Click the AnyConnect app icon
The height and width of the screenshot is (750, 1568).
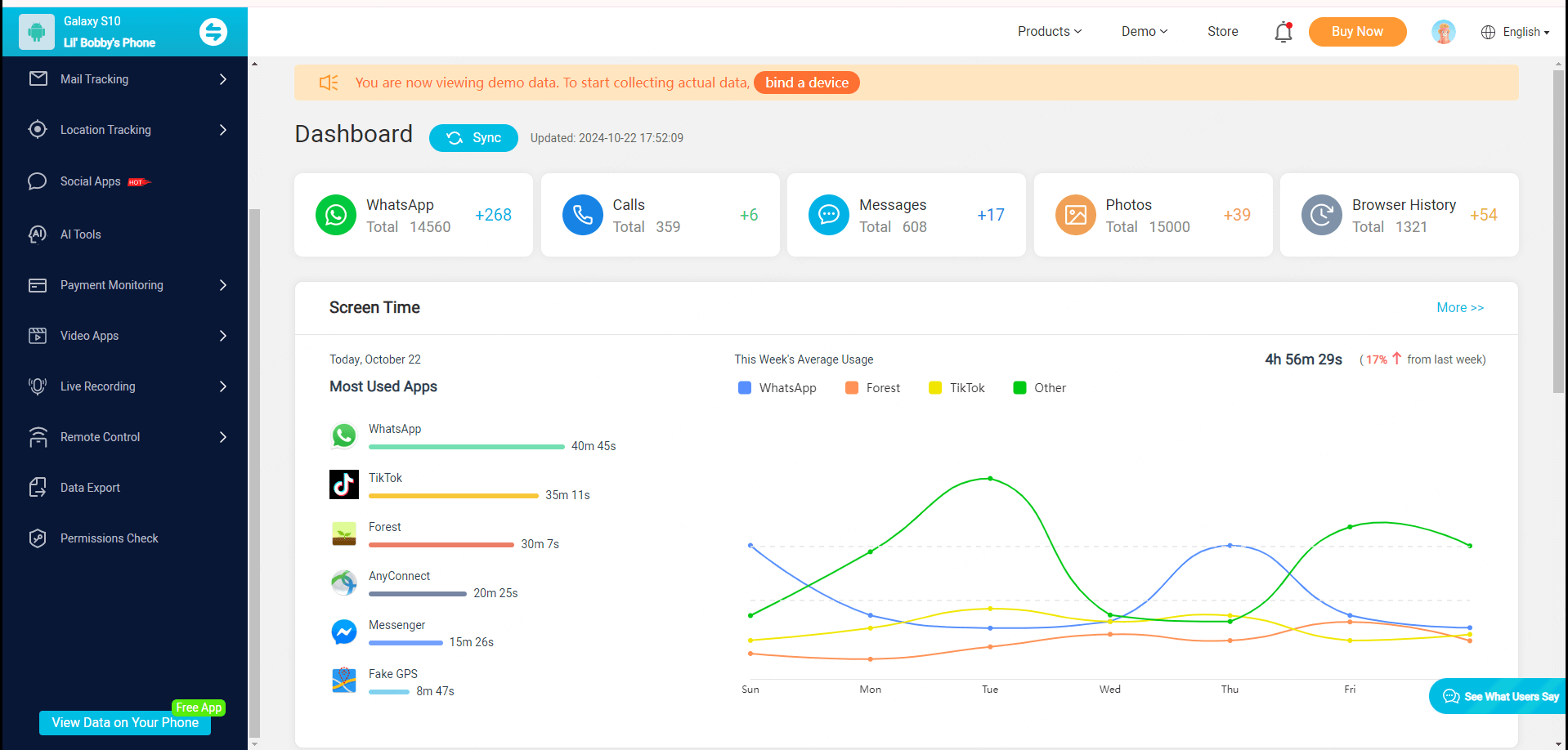344,583
